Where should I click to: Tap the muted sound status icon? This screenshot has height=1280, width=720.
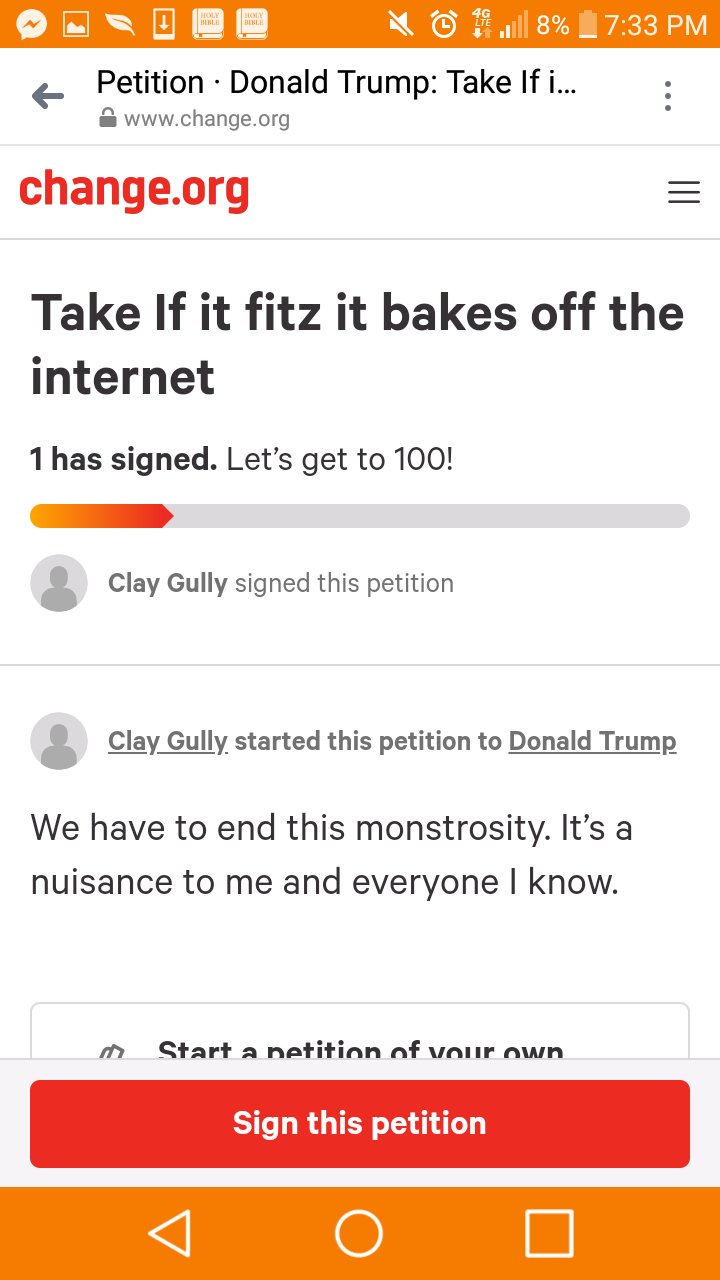point(400,24)
